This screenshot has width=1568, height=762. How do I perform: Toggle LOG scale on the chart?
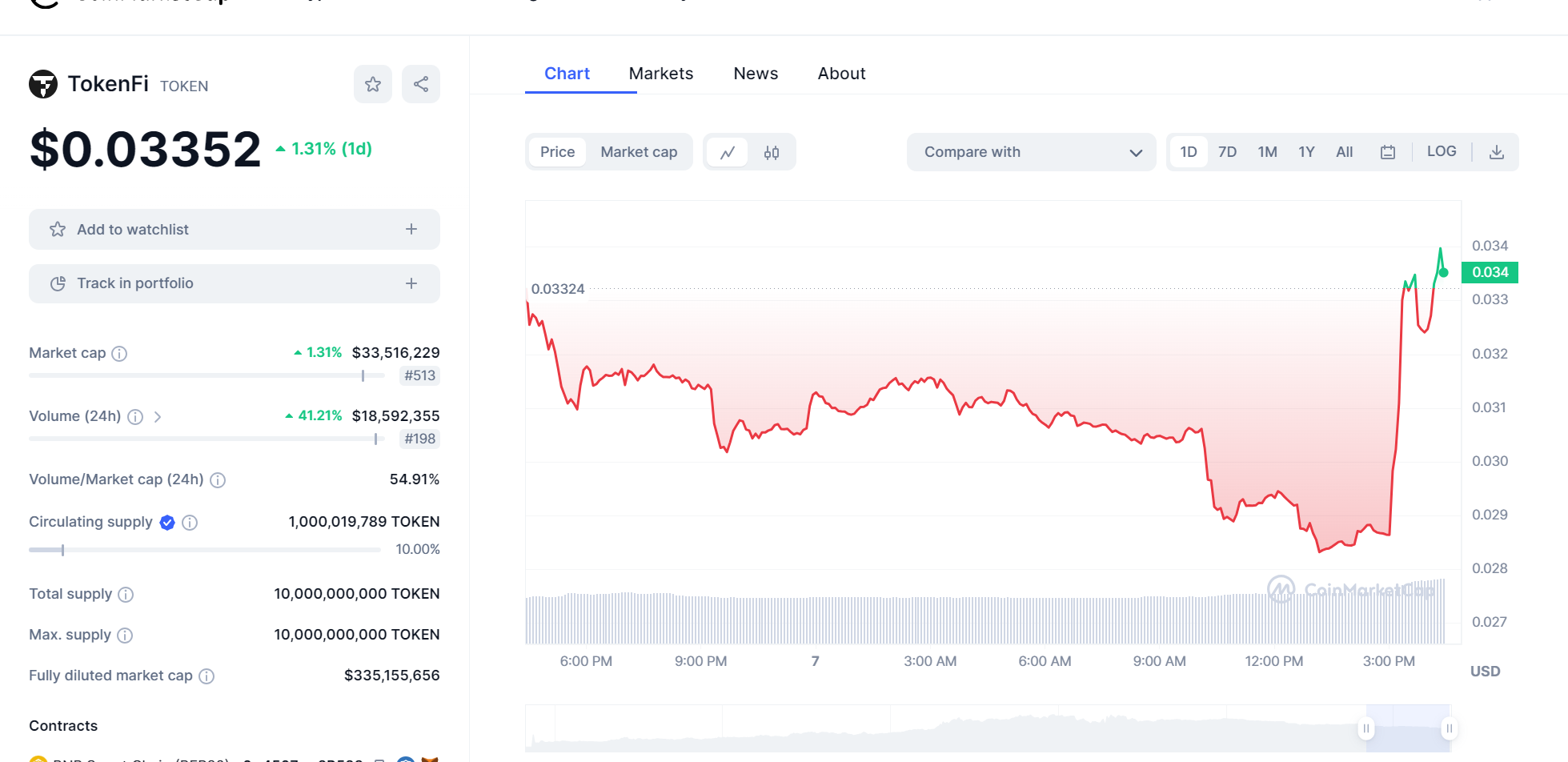[1442, 151]
